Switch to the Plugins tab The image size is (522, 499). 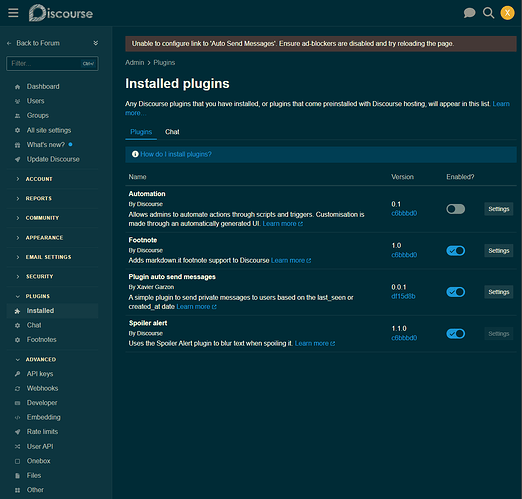[x=141, y=132]
